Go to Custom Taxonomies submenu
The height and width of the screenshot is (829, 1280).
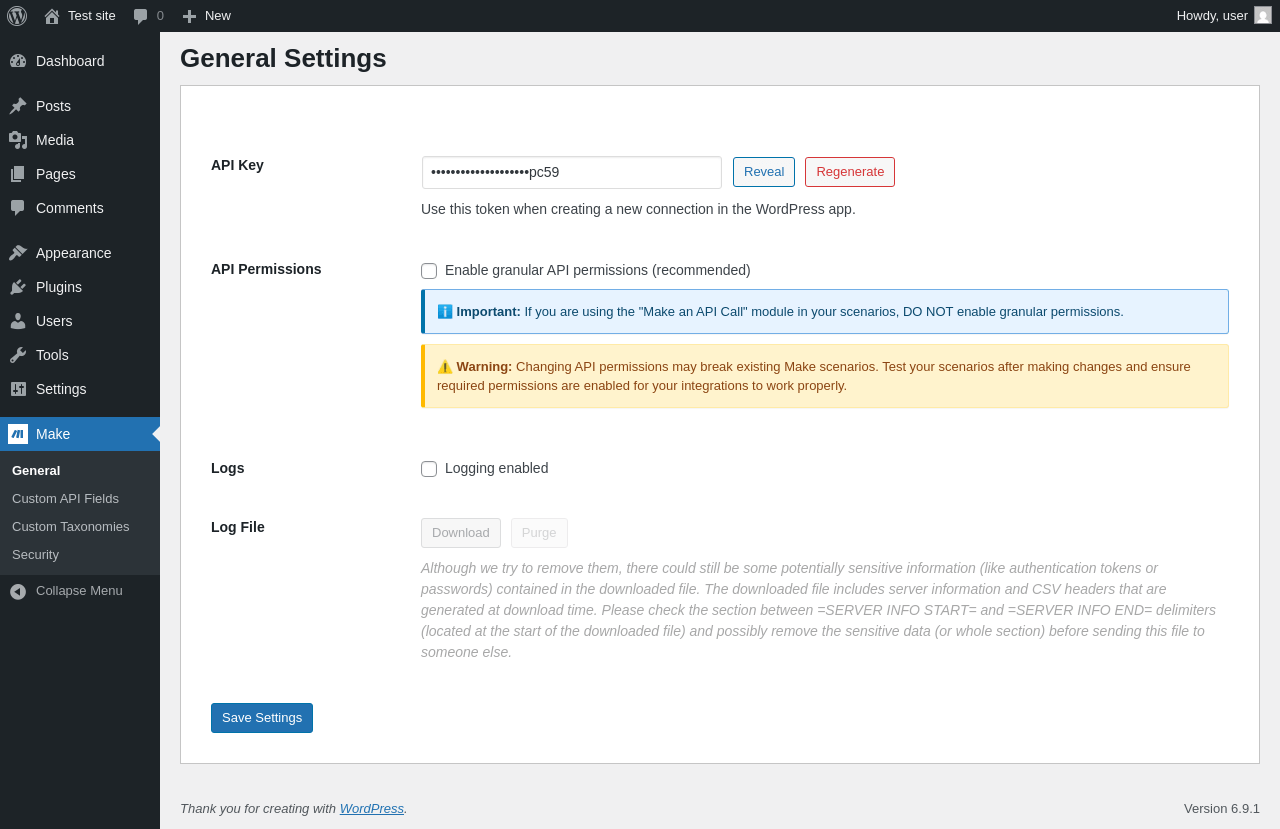[x=70, y=526]
